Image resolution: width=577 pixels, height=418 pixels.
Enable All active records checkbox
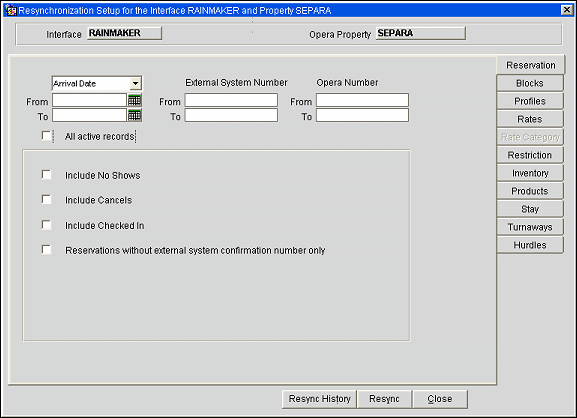(x=46, y=136)
